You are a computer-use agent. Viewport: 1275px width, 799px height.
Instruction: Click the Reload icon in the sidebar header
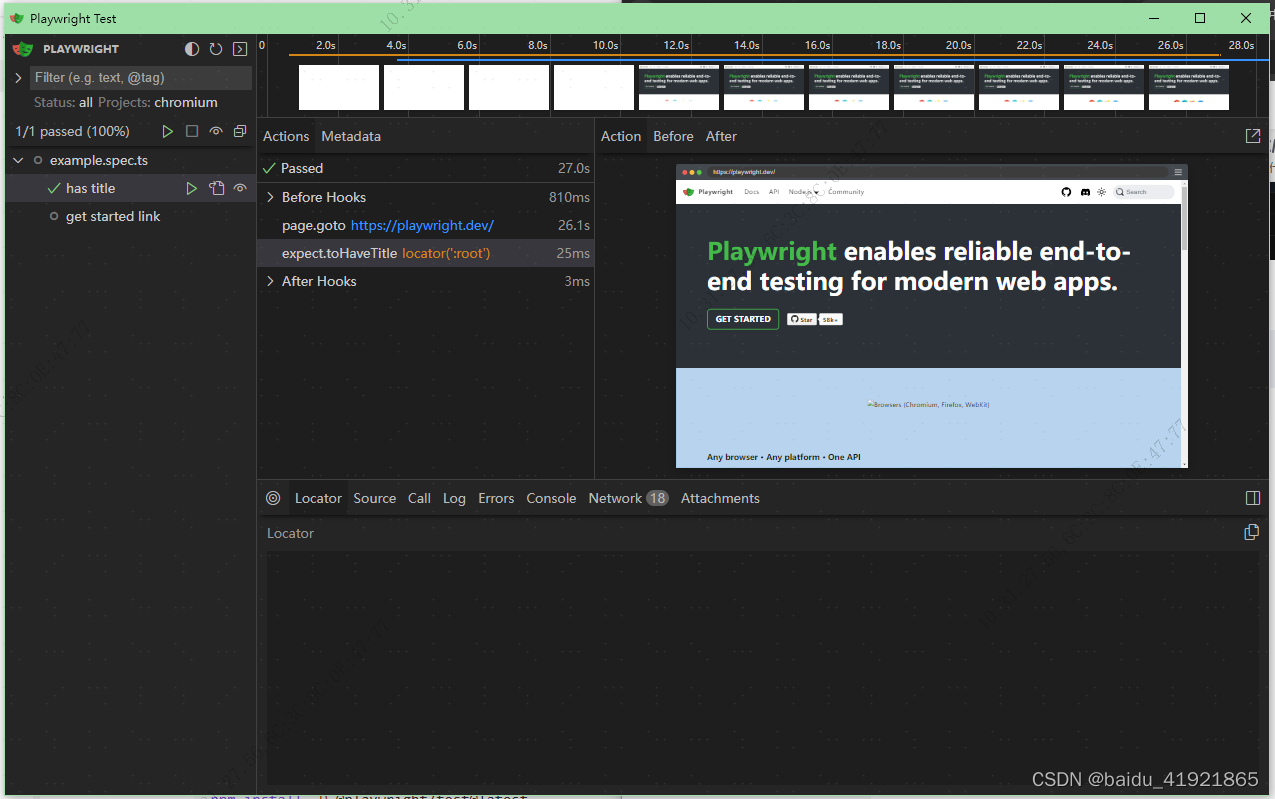(215, 49)
